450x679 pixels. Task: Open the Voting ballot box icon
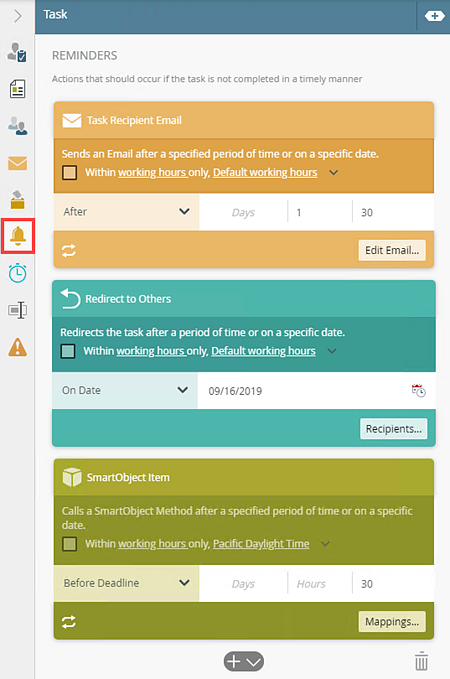[x=18, y=200]
